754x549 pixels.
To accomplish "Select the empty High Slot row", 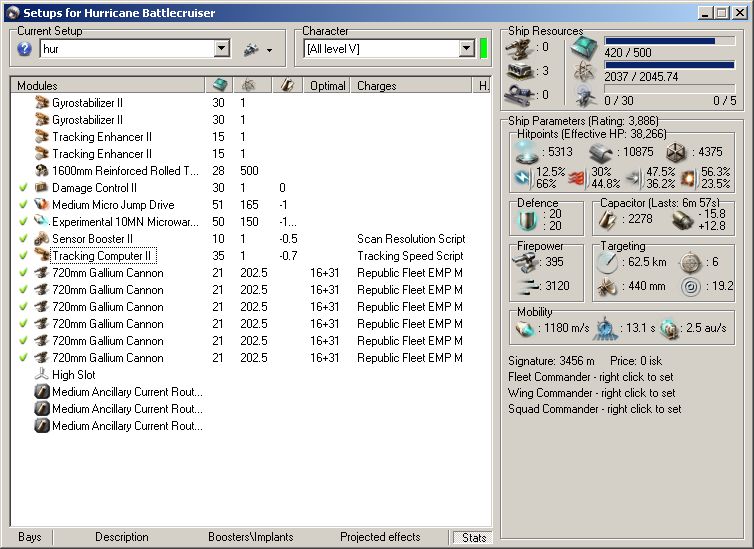I will click(x=74, y=375).
